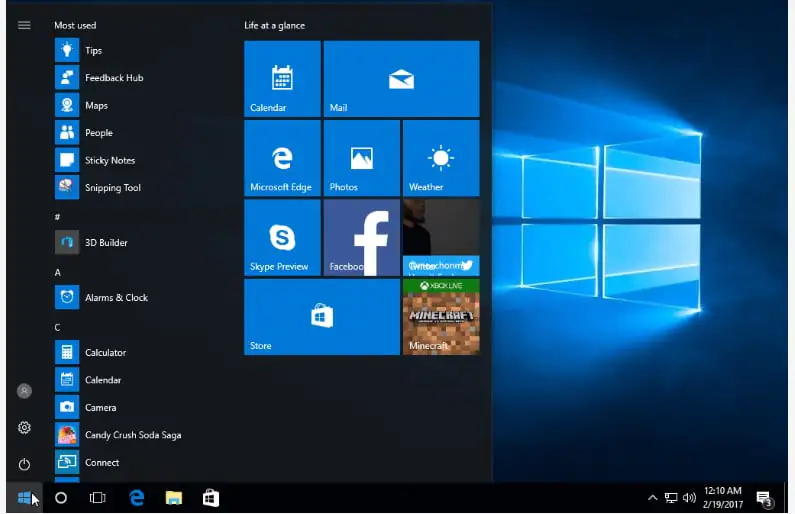Image resolution: width=795 pixels, height=514 pixels.
Task: Launch Microsoft Edge from the tiles
Action: [x=282, y=158]
